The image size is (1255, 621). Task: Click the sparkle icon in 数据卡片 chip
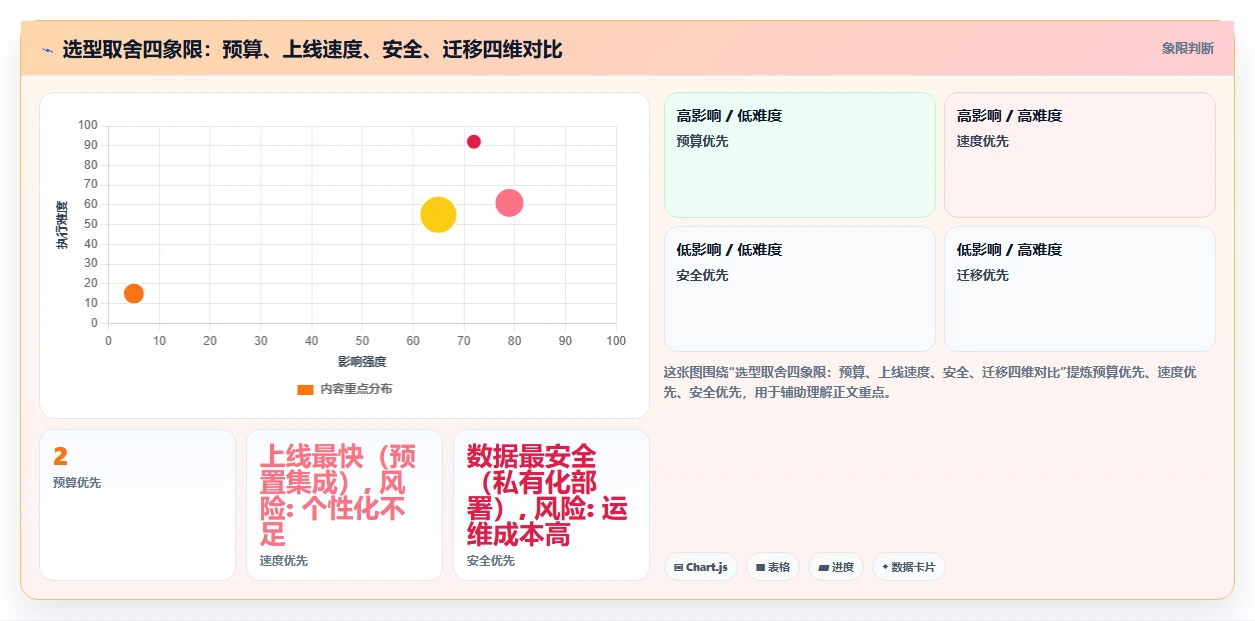[885, 568]
